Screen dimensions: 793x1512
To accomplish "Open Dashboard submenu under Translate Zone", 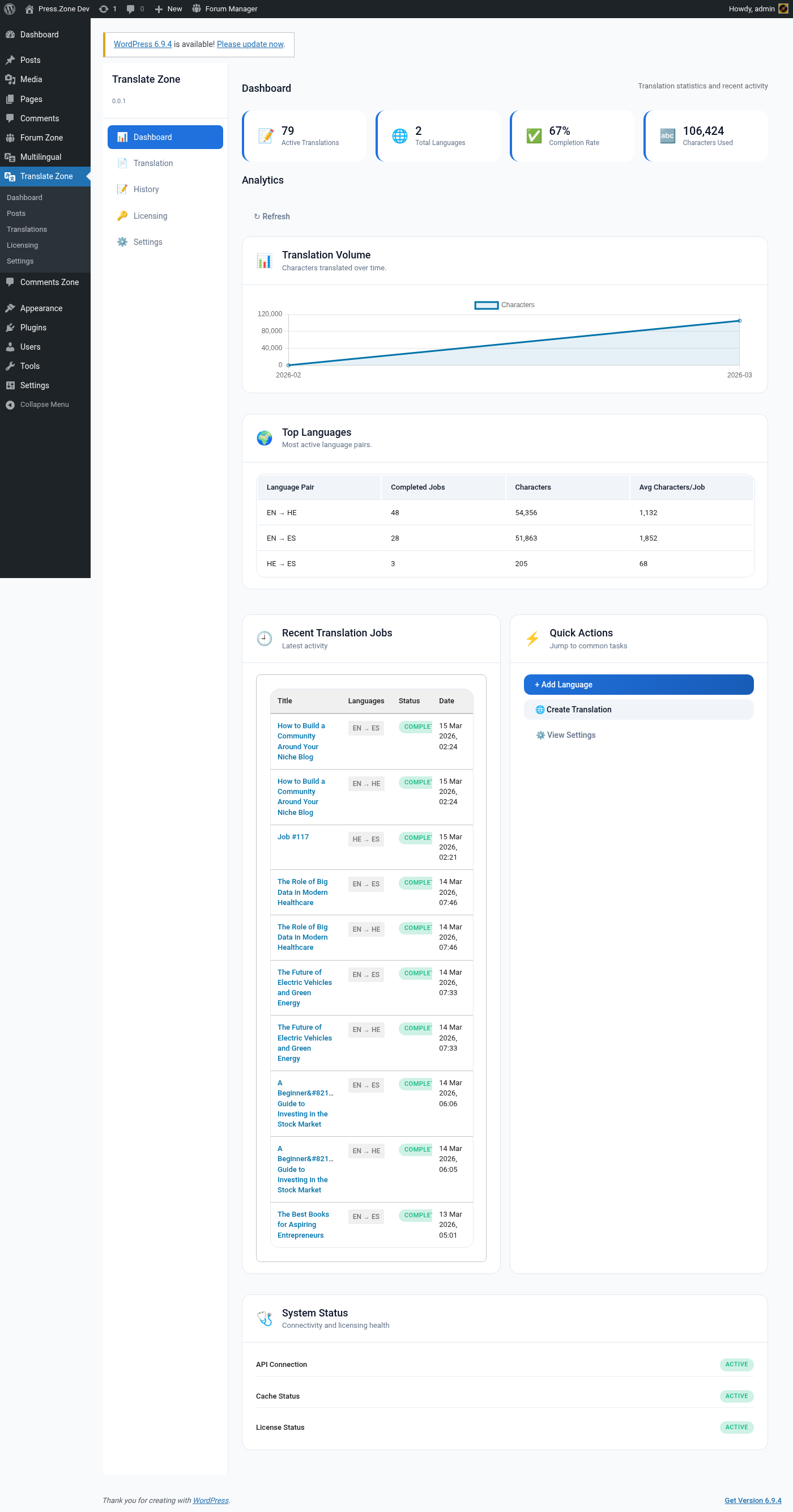I will (24, 198).
